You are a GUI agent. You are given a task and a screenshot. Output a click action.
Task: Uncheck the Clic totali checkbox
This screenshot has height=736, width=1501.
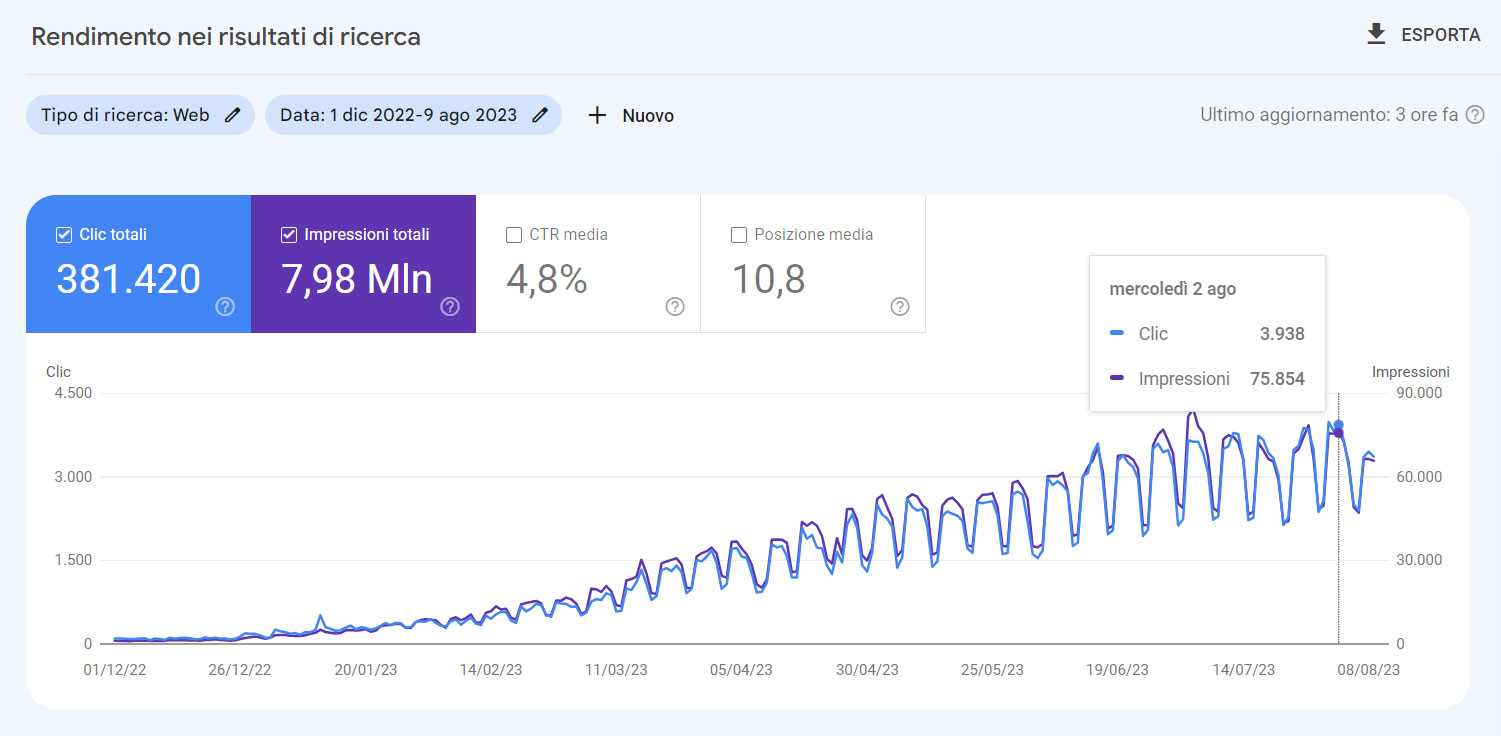(x=63, y=234)
